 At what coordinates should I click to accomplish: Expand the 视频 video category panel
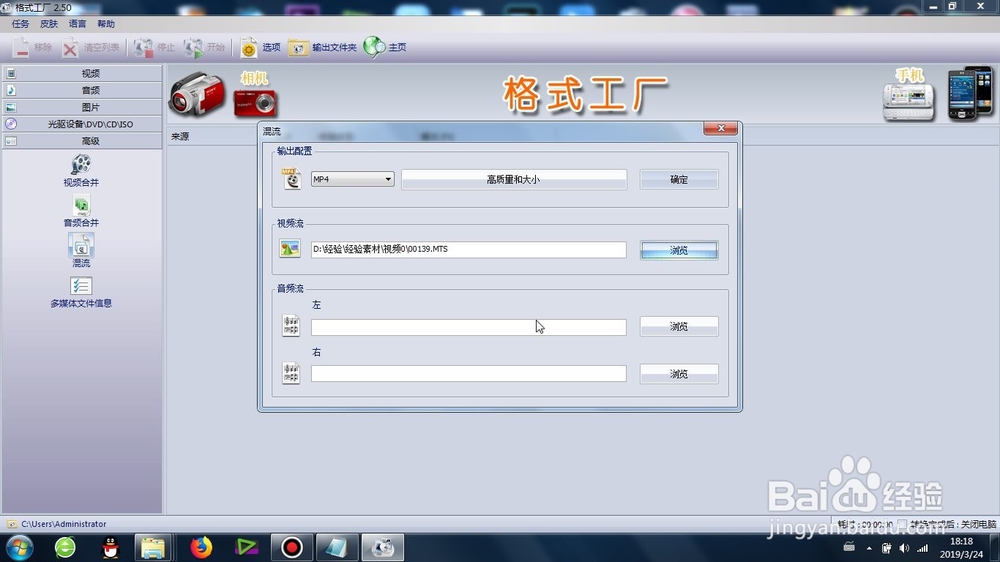pos(82,73)
